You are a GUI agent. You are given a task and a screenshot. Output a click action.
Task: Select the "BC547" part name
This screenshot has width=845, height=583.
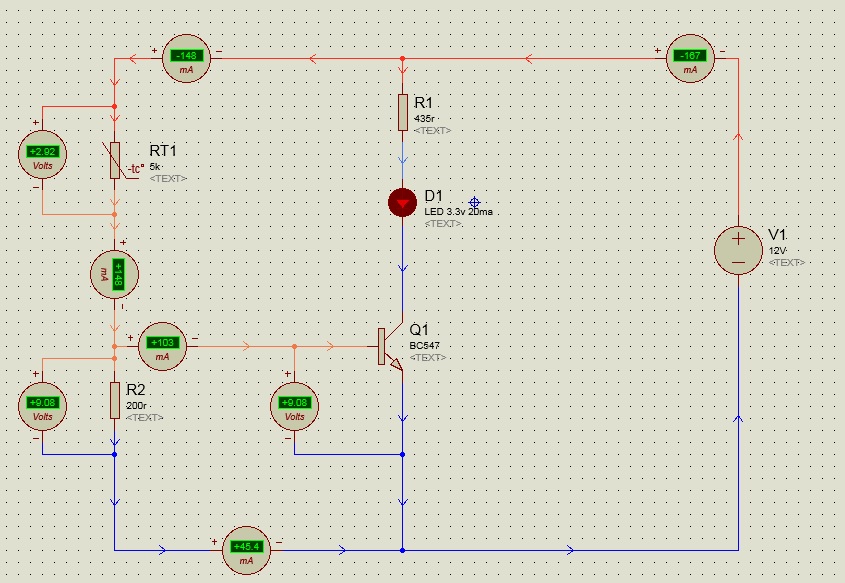tap(425, 346)
